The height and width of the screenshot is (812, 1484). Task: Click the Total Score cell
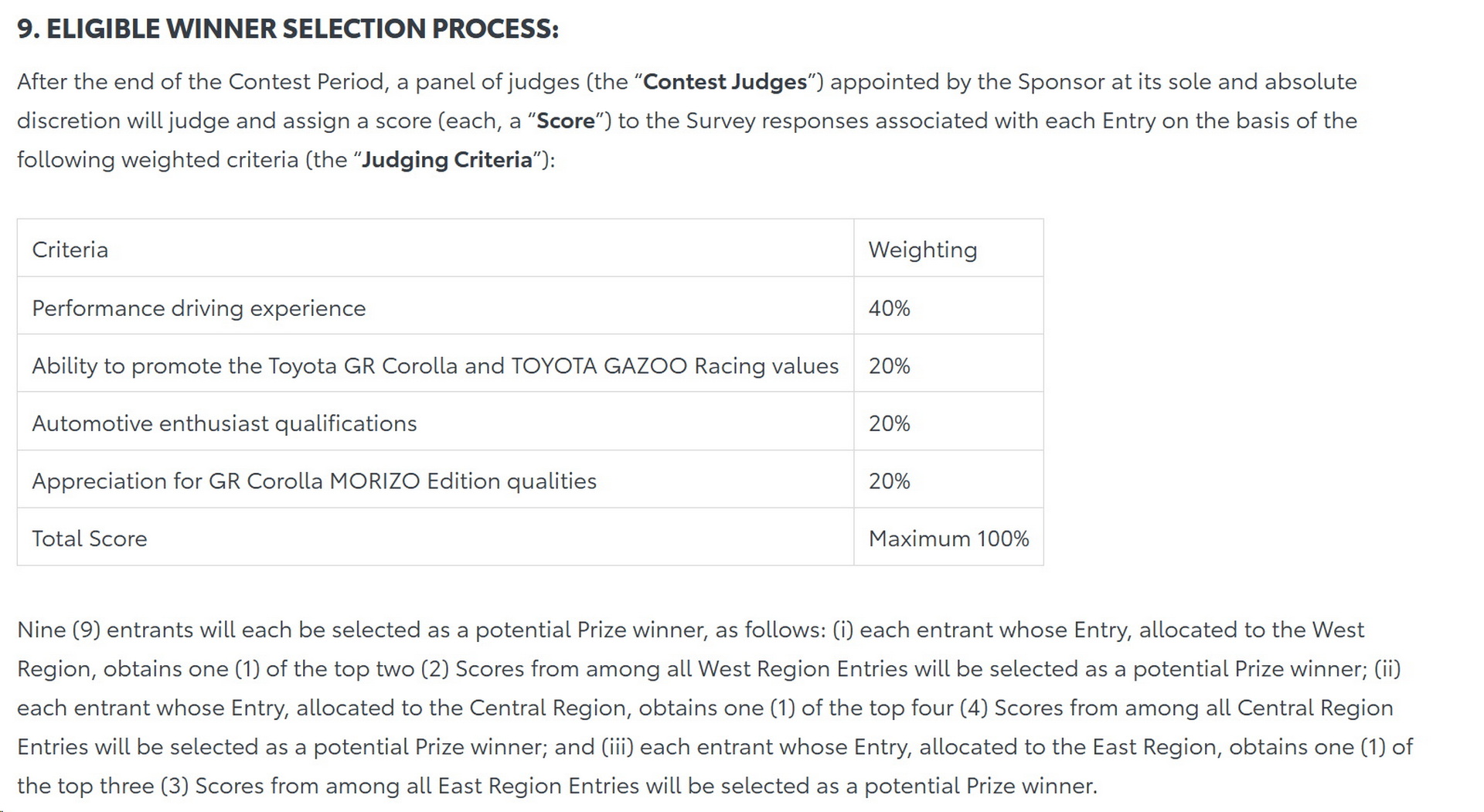[x=89, y=539]
